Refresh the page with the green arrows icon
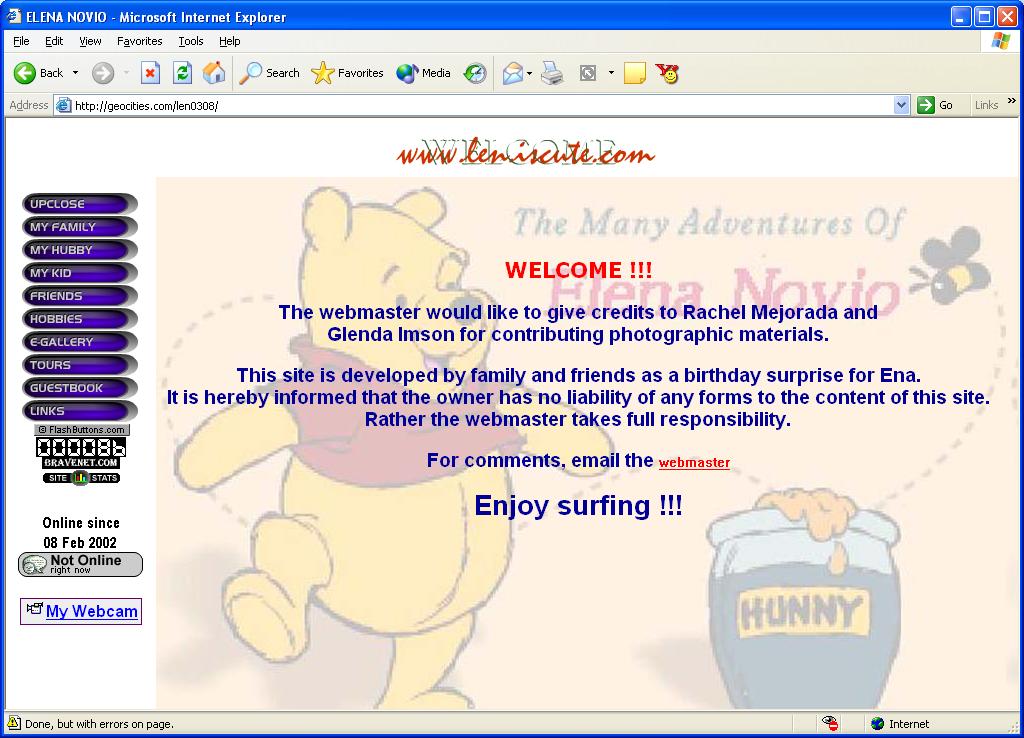The width and height of the screenshot is (1024, 738). [x=182, y=73]
